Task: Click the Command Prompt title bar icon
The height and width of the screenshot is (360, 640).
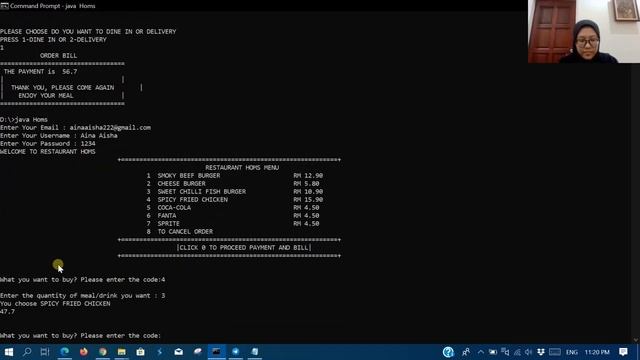Action: tap(4, 6)
